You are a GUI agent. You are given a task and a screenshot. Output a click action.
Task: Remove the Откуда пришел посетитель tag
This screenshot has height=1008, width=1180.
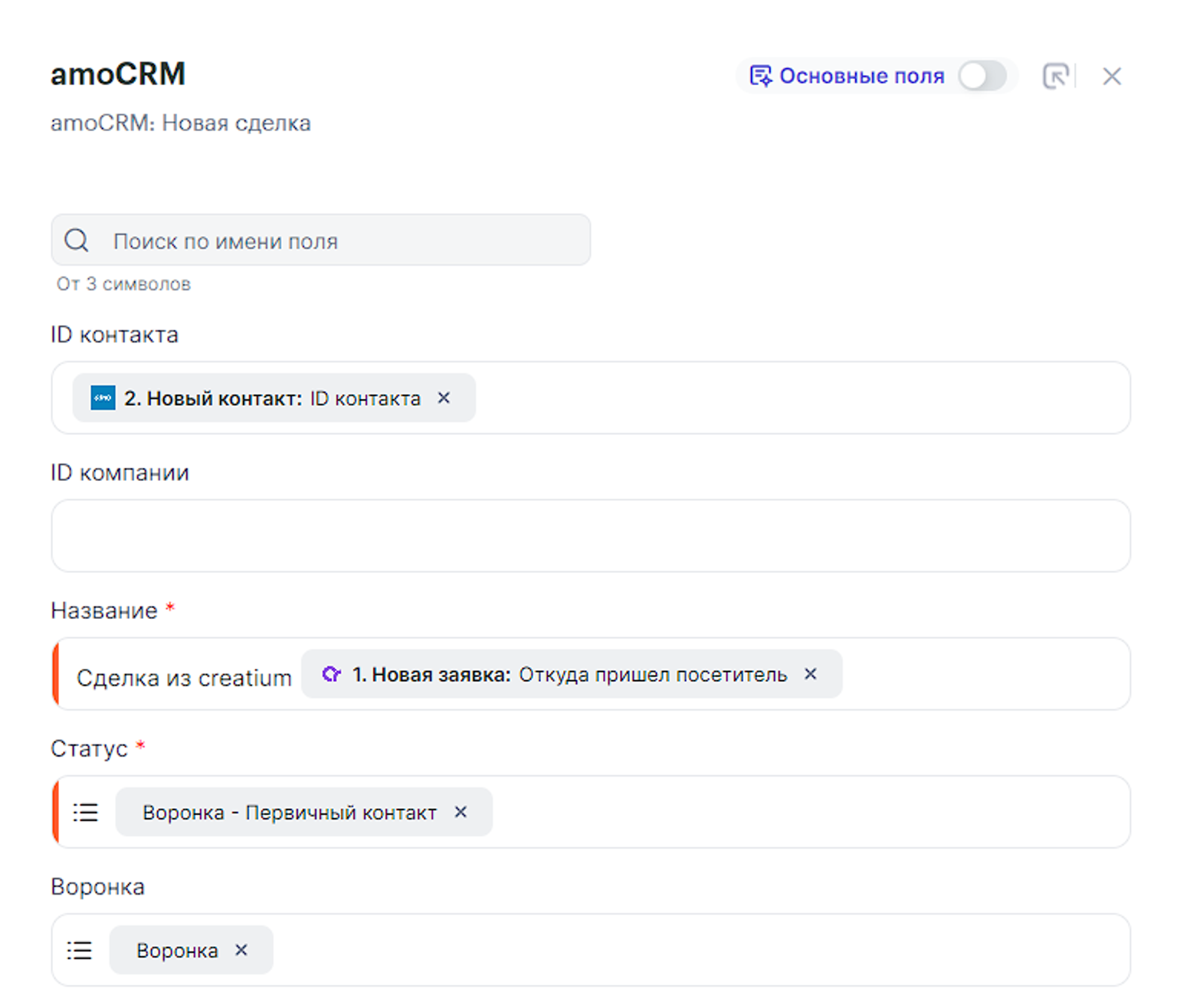[811, 674]
